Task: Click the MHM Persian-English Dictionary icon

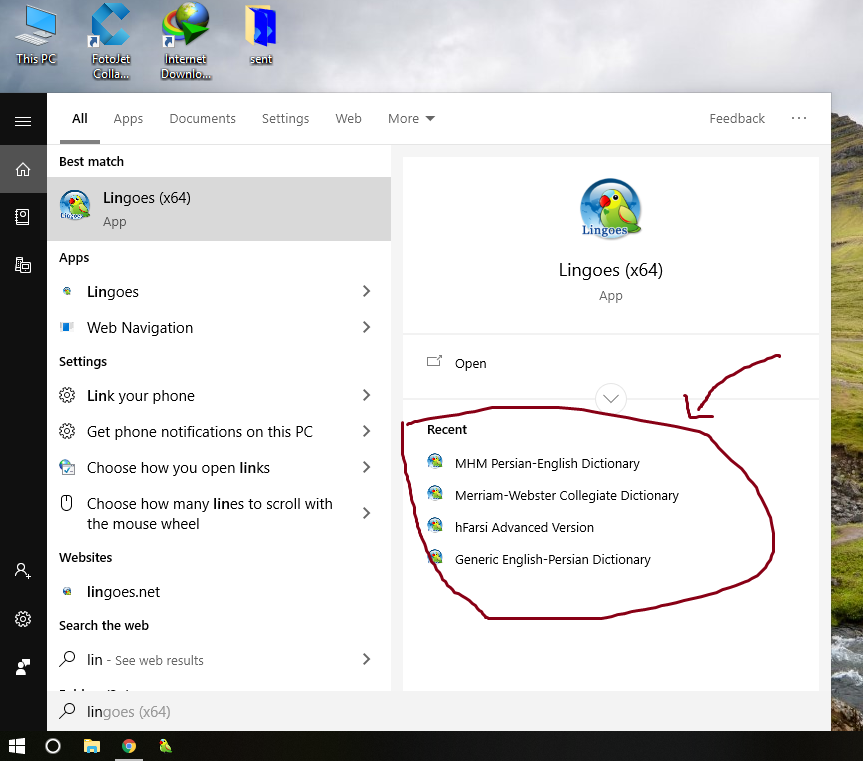Action: pyautogui.click(x=435, y=461)
